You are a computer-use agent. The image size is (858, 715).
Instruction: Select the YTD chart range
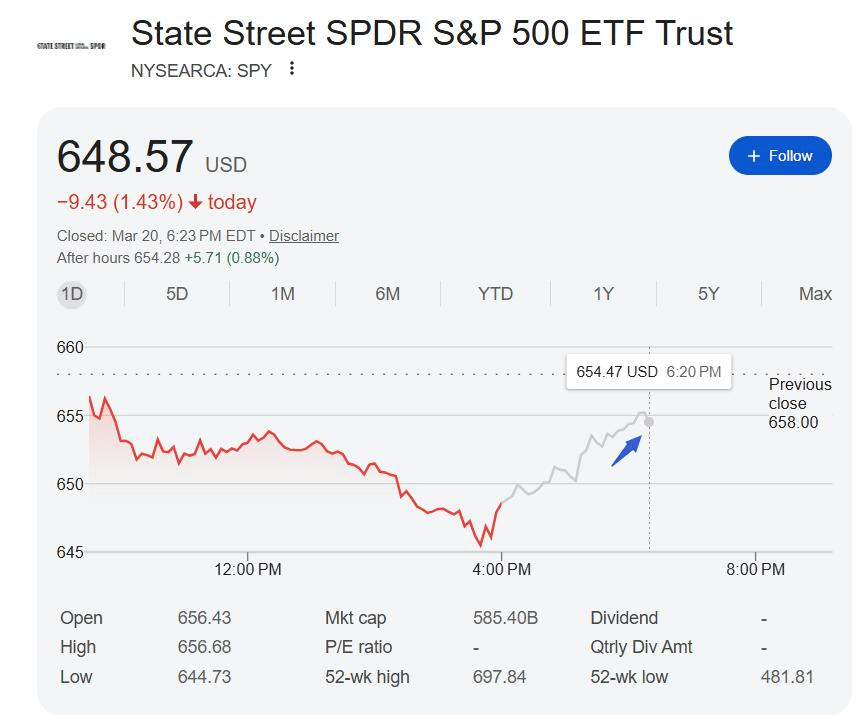495,294
